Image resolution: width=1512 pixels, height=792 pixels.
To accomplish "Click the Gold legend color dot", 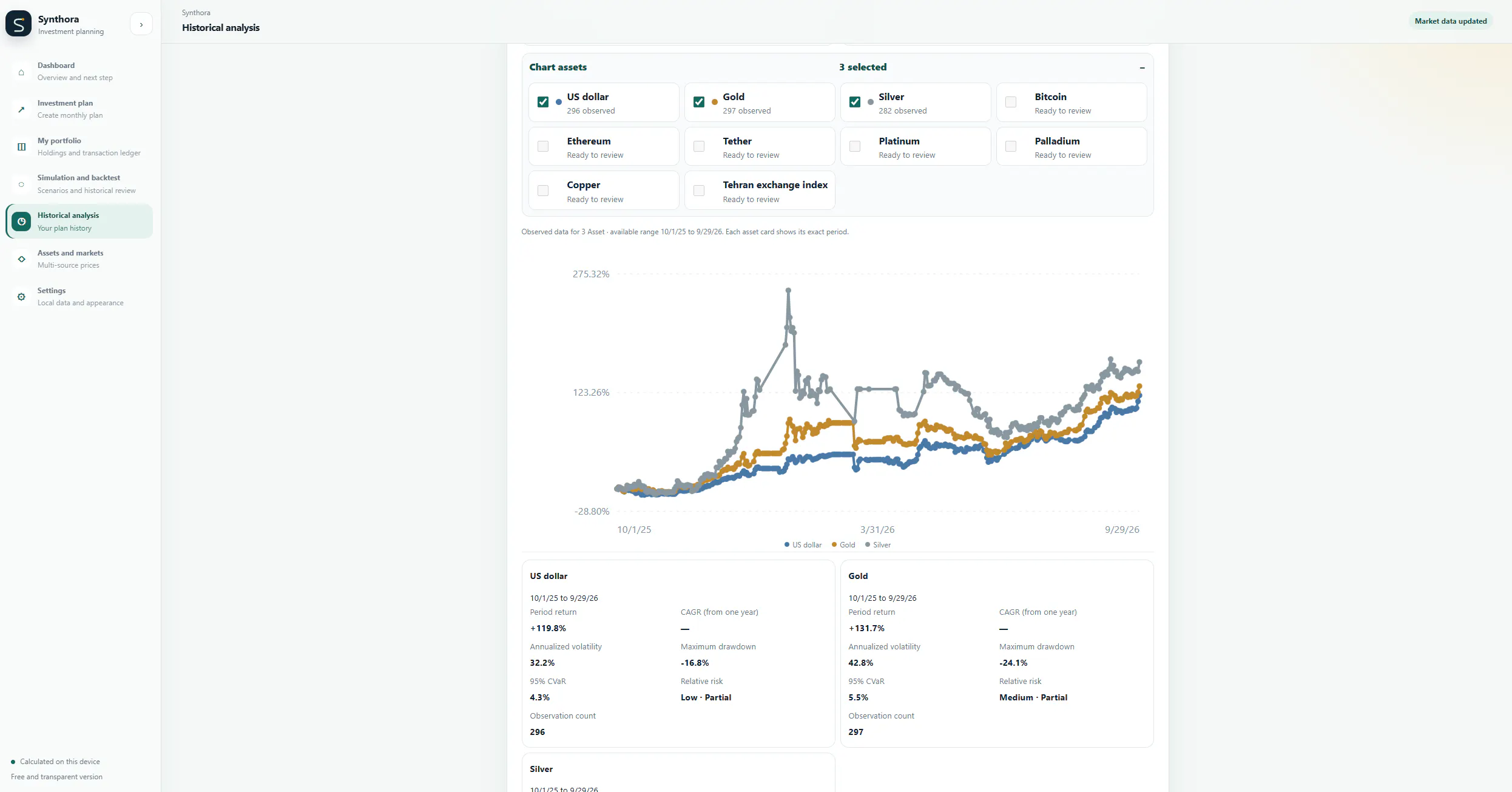I will point(834,545).
